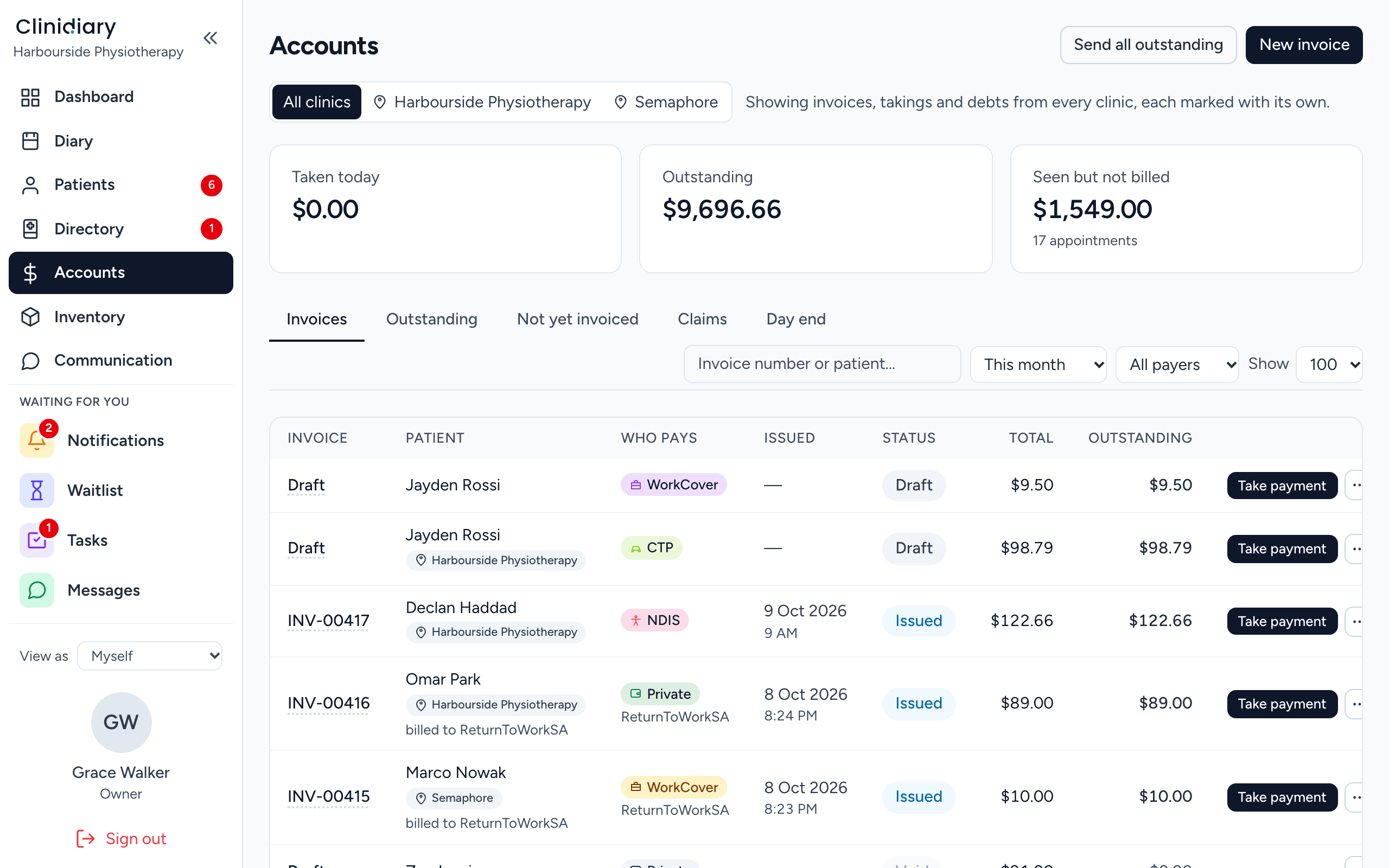Click the GW user avatar
The height and width of the screenshot is (868, 1389).
click(121, 722)
